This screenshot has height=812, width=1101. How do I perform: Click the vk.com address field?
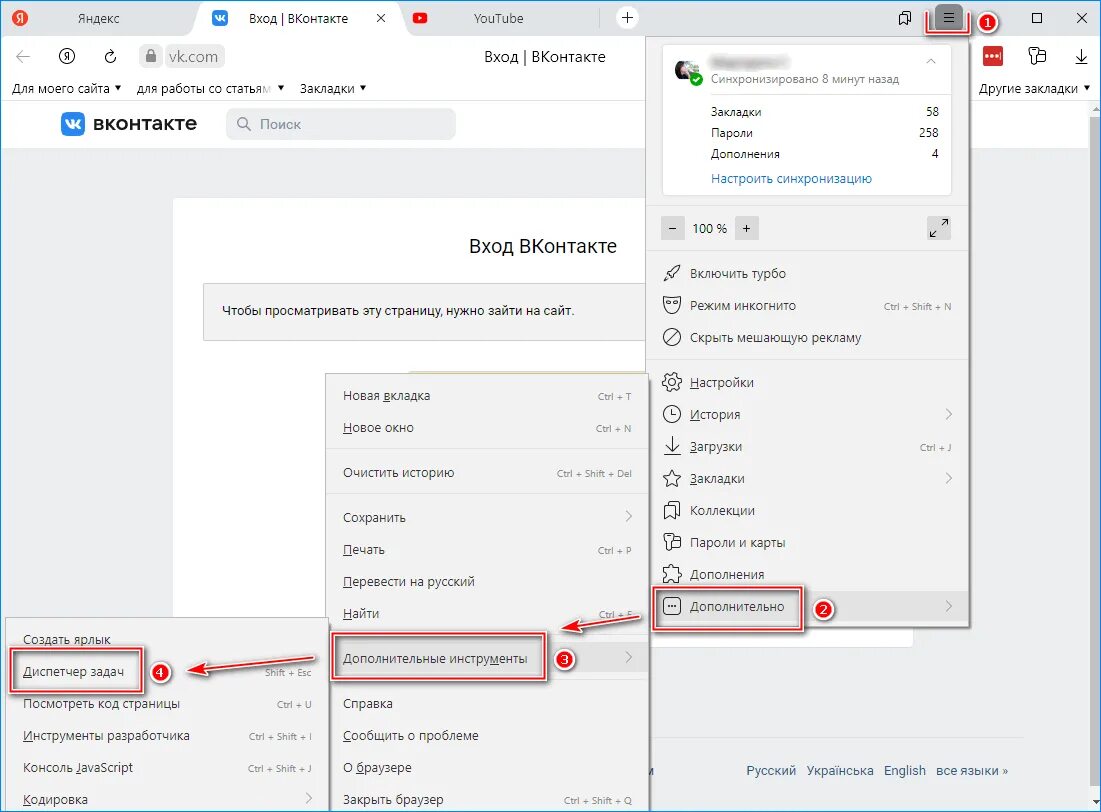pyautogui.click(x=194, y=56)
